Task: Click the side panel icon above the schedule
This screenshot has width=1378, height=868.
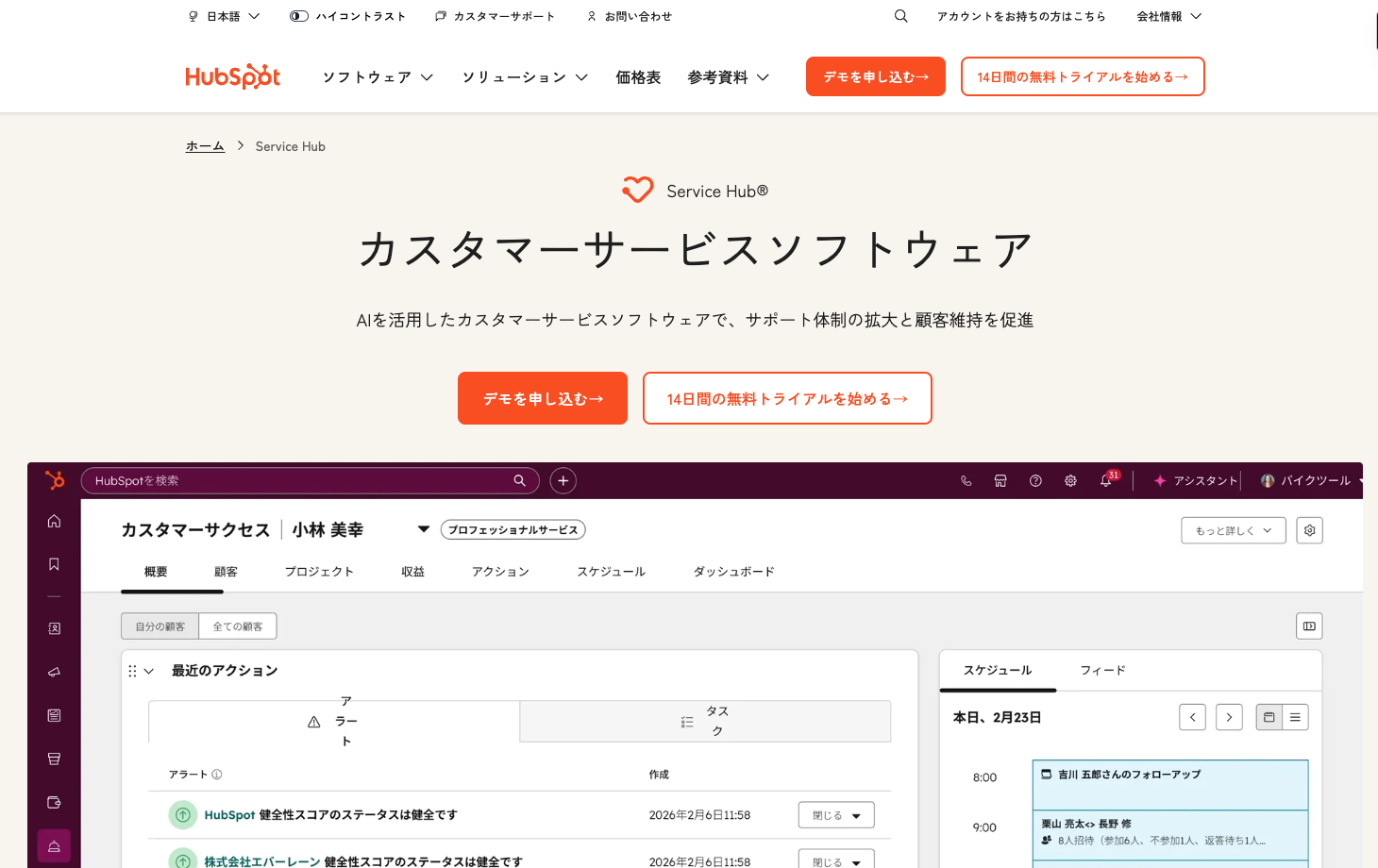Action: pyautogui.click(x=1309, y=626)
